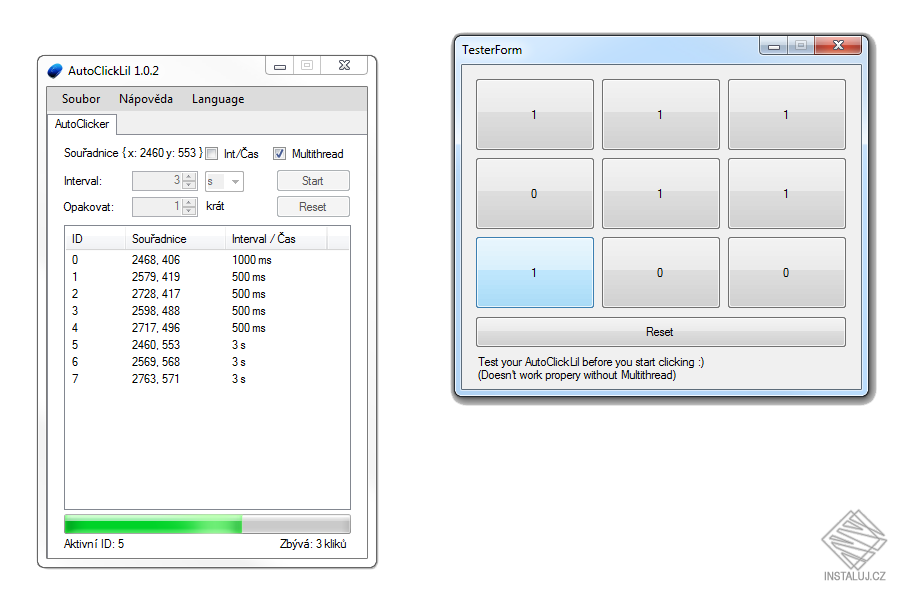Enable the Int/Čas checkbox
Image resolution: width=905 pixels, height=603 pixels.
[212, 153]
